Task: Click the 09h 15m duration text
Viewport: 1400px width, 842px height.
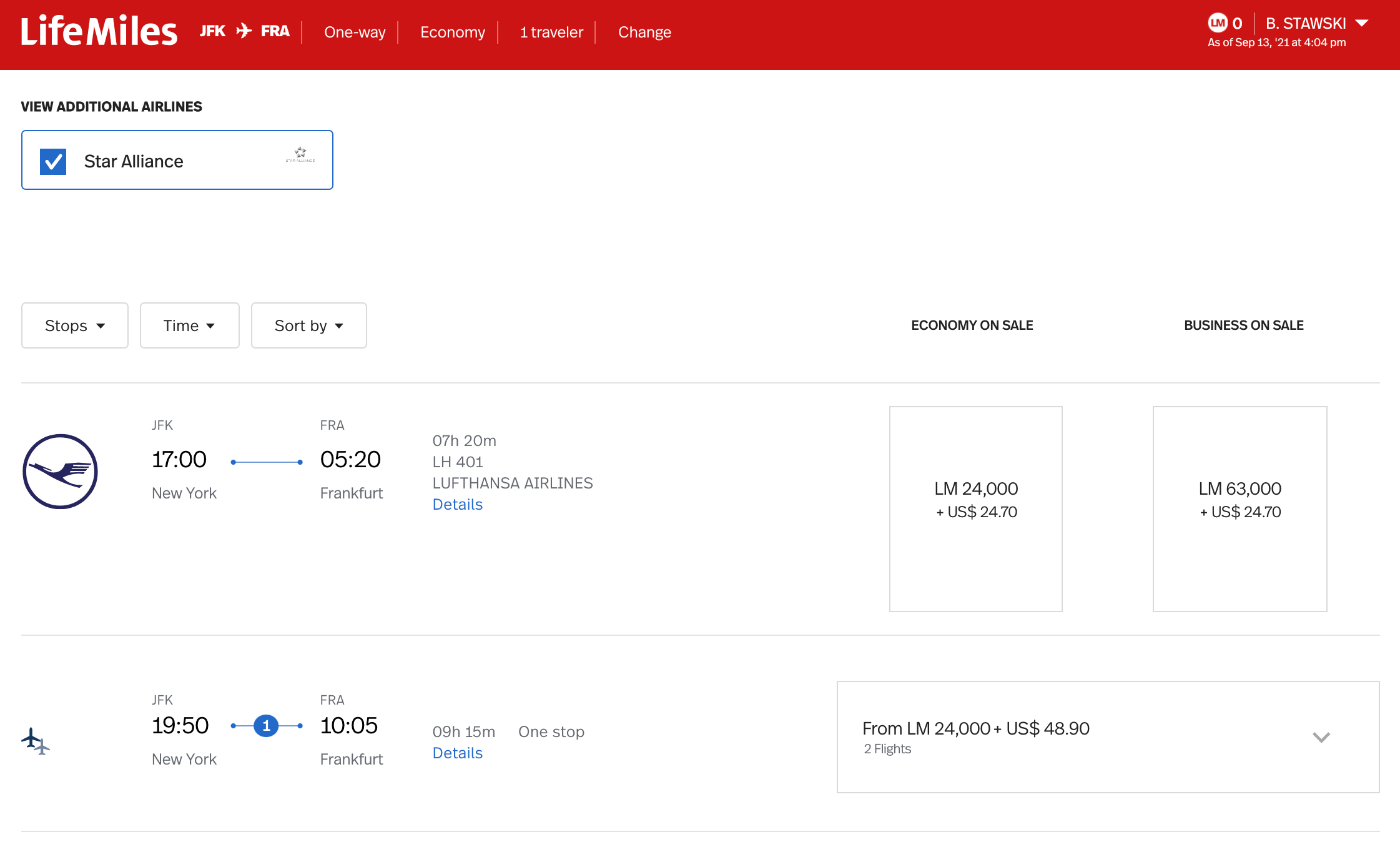Action: click(x=464, y=731)
